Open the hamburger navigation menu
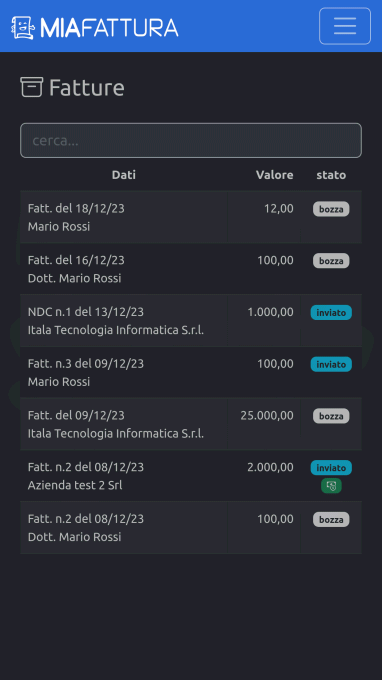This screenshot has width=382, height=680. [x=345, y=26]
